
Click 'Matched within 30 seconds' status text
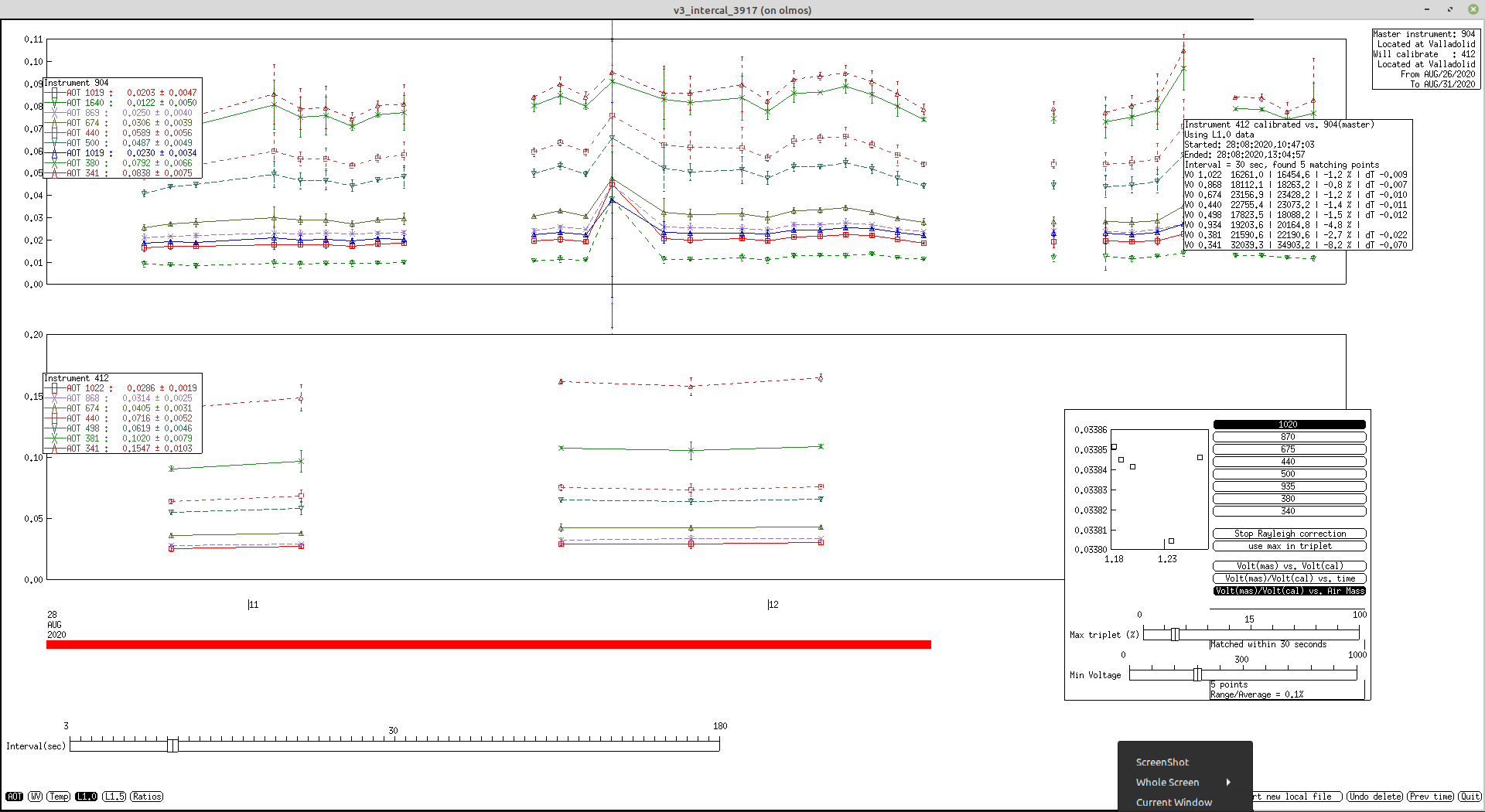1268,644
